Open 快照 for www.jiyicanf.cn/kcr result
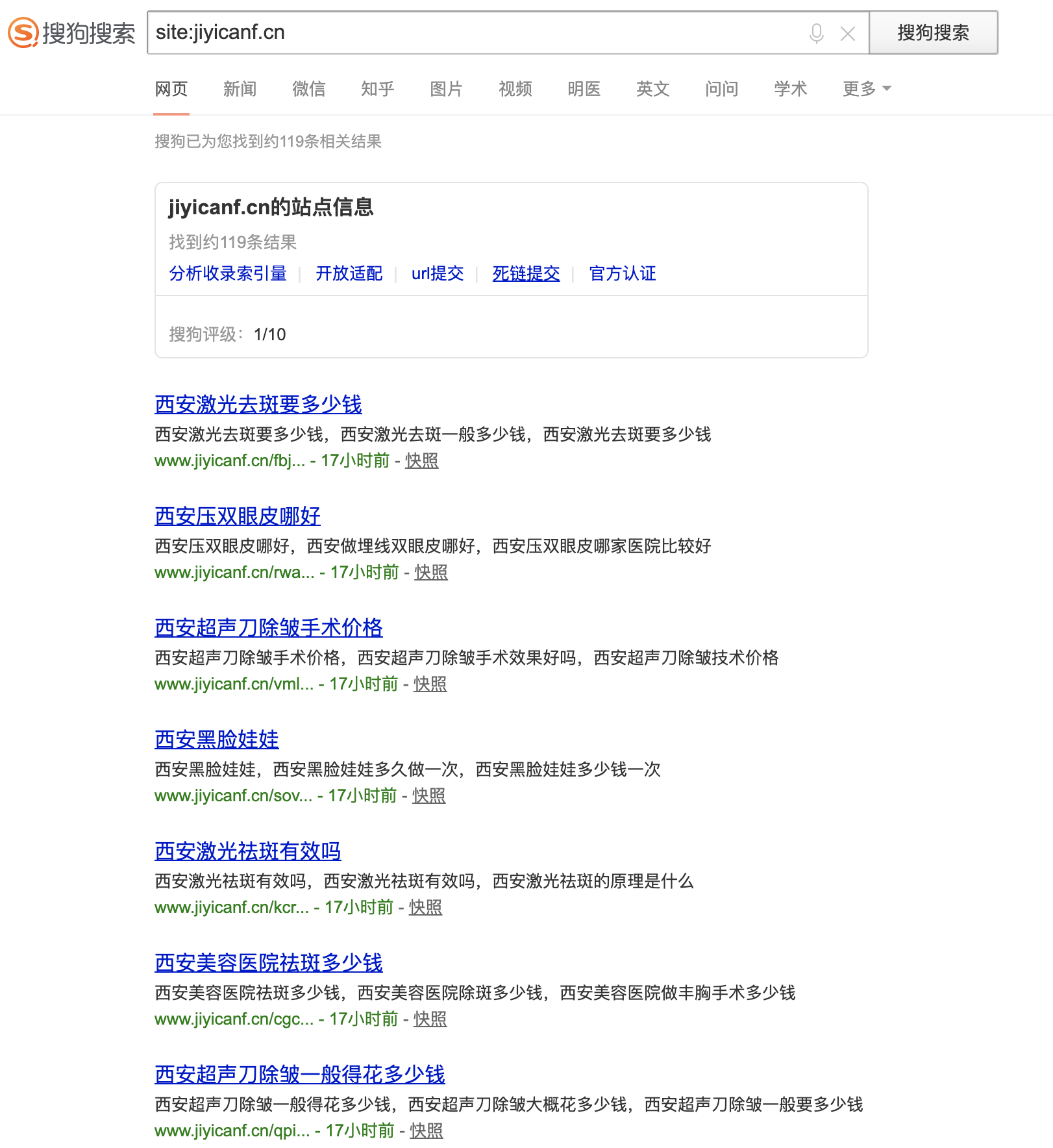 (426, 907)
